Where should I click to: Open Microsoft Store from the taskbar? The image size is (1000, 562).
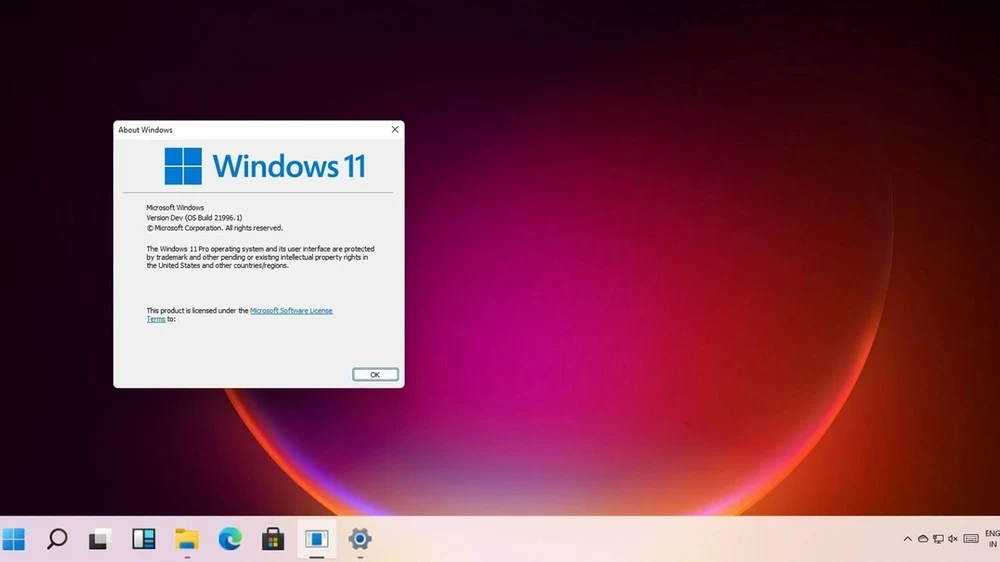273,539
